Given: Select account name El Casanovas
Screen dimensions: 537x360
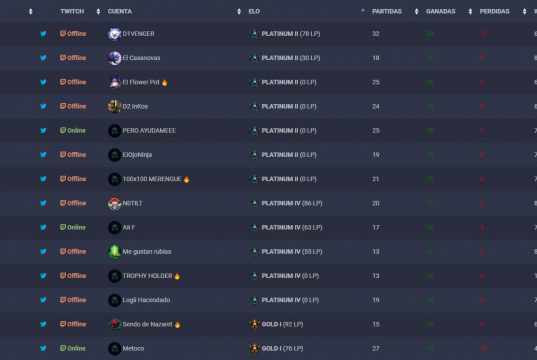Looking at the screenshot, I should coord(141,58).
